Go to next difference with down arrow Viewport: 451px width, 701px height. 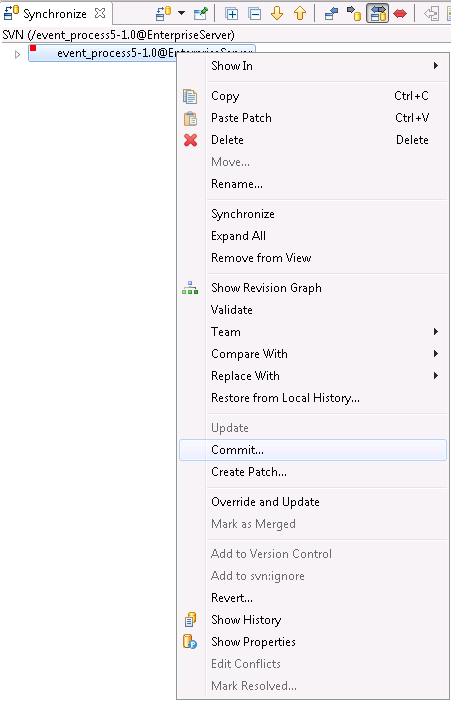pos(277,14)
